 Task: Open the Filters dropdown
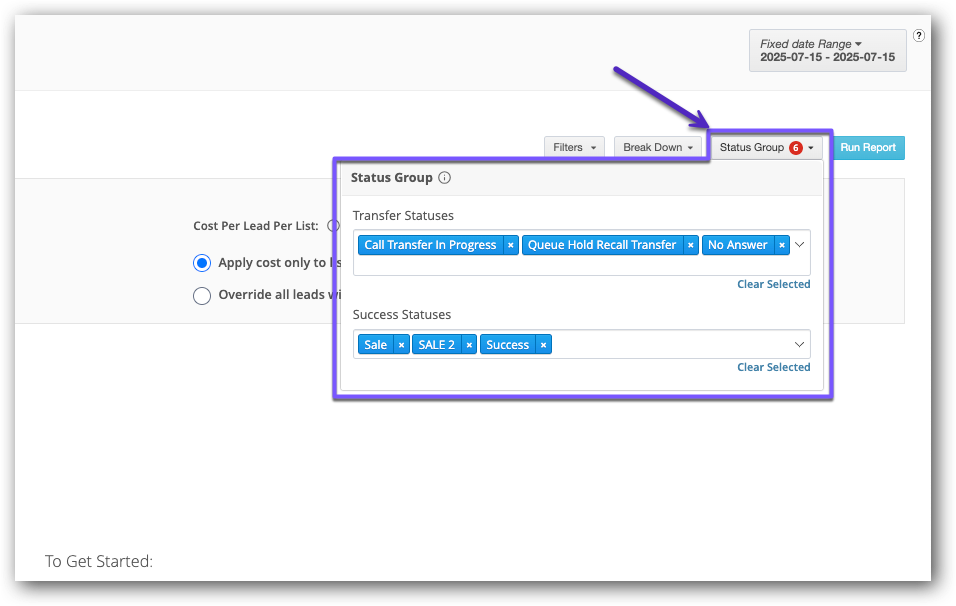(574, 148)
